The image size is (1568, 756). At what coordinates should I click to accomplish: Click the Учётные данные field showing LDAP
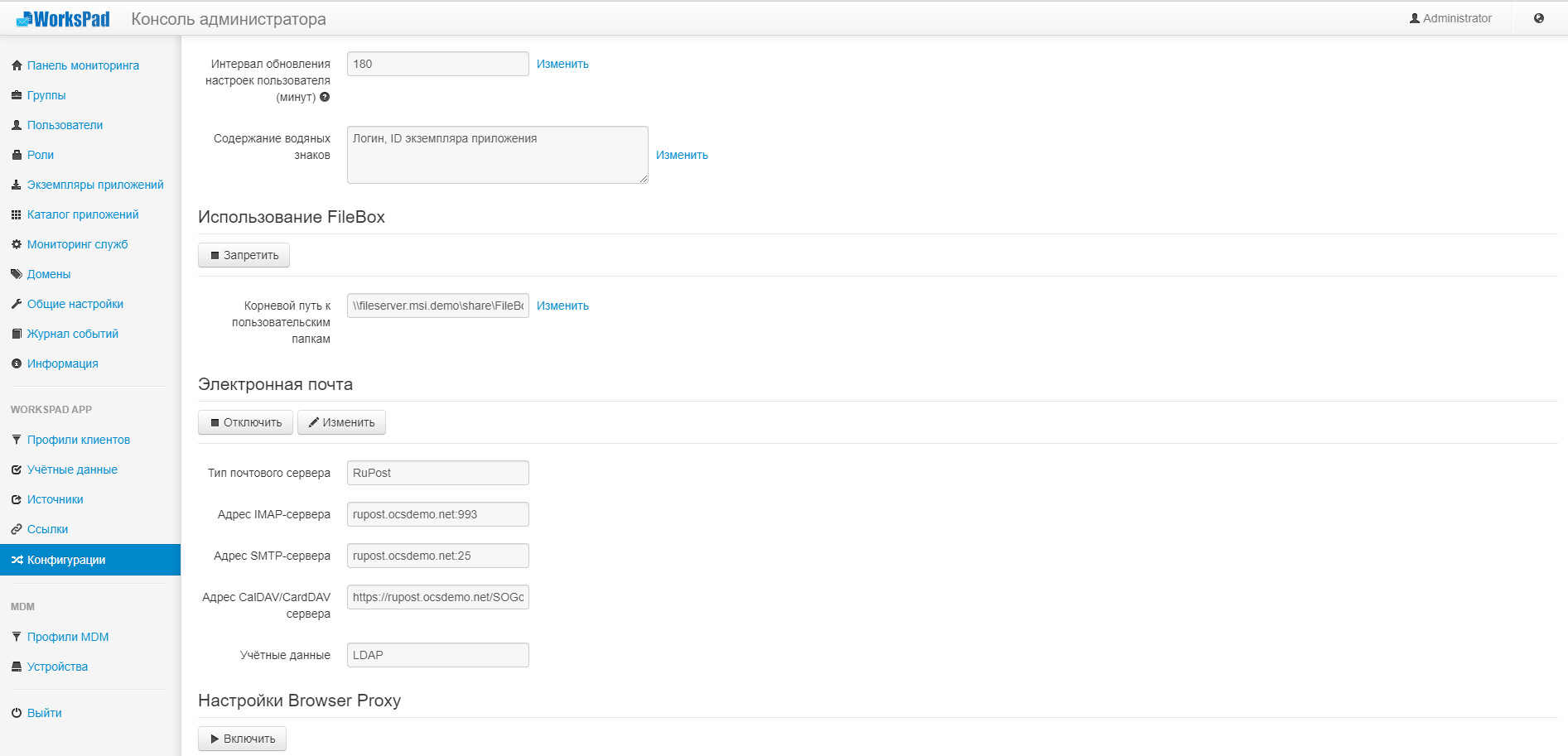pyautogui.click(x=437, y=655)
